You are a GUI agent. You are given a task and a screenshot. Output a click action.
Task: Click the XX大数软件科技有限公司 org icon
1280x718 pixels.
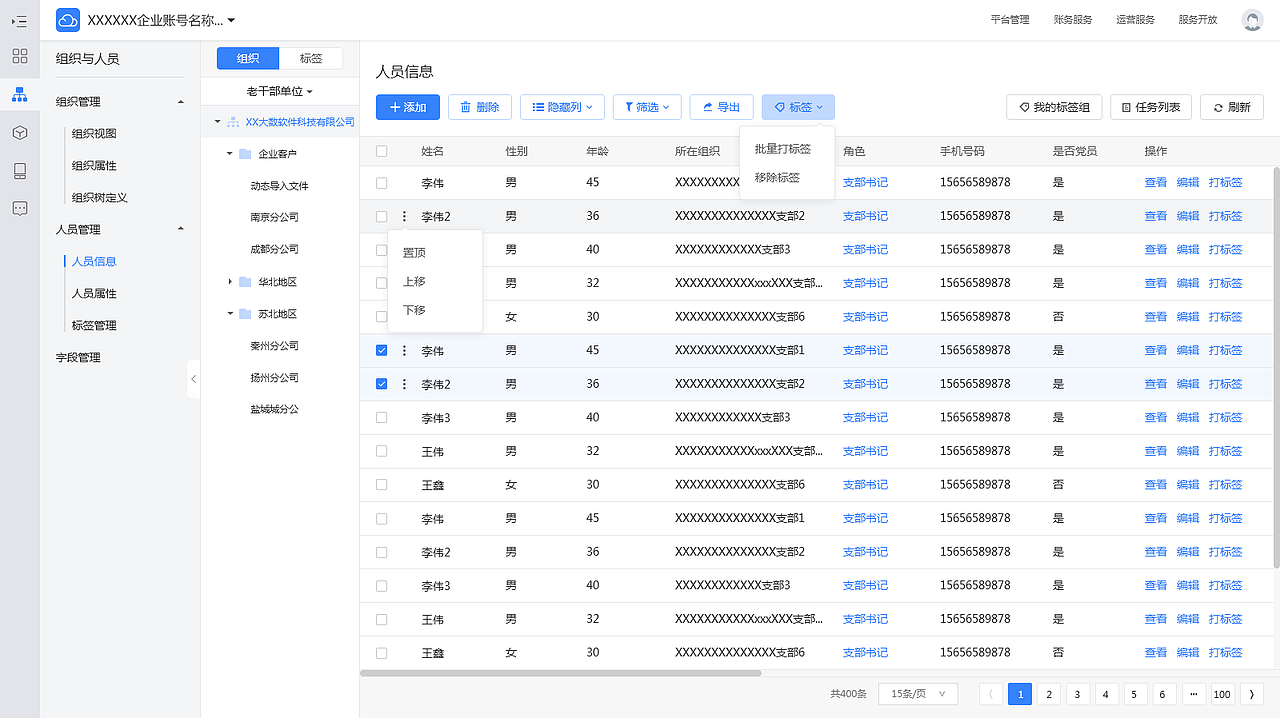233,122
